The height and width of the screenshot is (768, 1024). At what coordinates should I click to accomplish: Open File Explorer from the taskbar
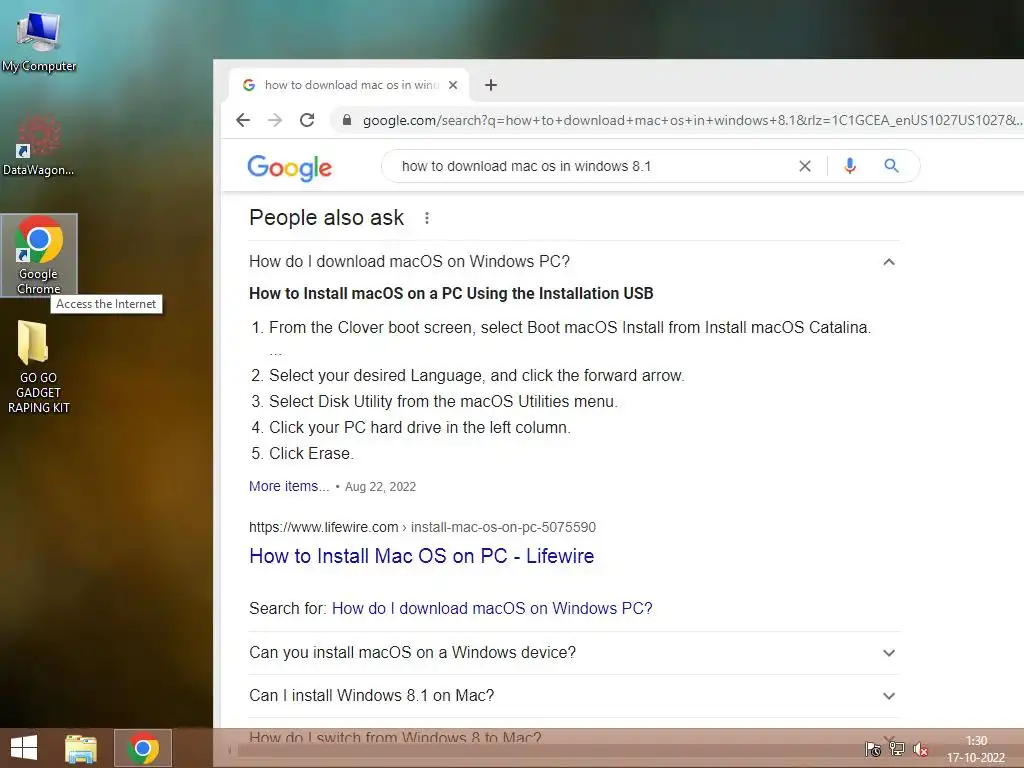point(81,748)
